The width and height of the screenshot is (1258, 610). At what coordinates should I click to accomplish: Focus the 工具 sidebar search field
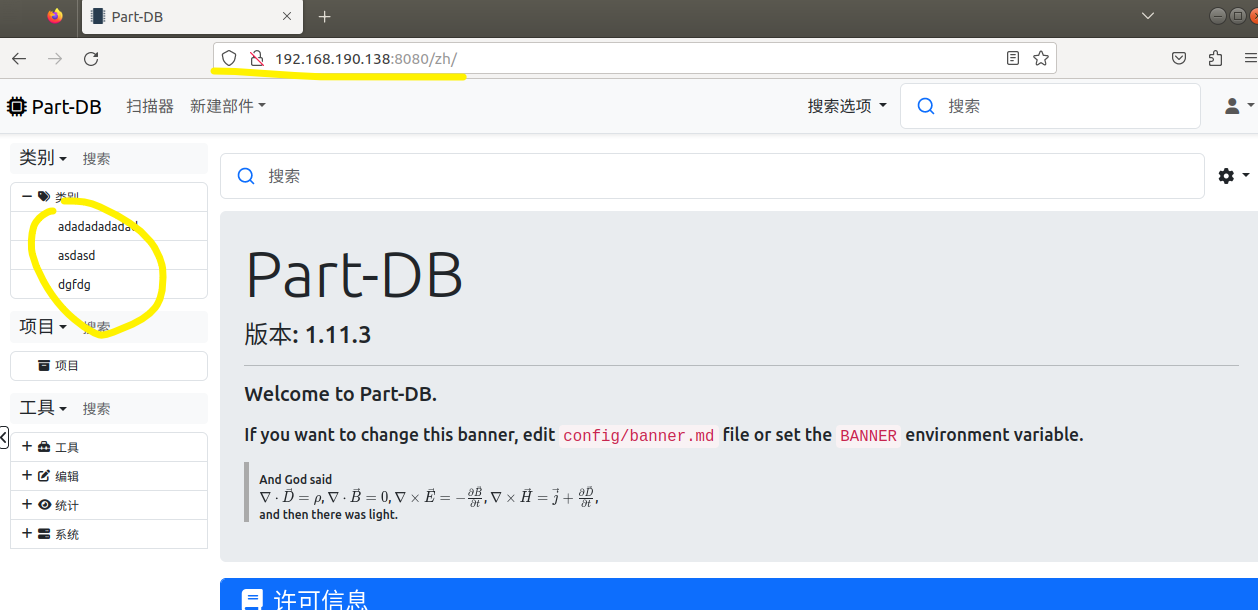pyautogui.click(x=140, y=408)
